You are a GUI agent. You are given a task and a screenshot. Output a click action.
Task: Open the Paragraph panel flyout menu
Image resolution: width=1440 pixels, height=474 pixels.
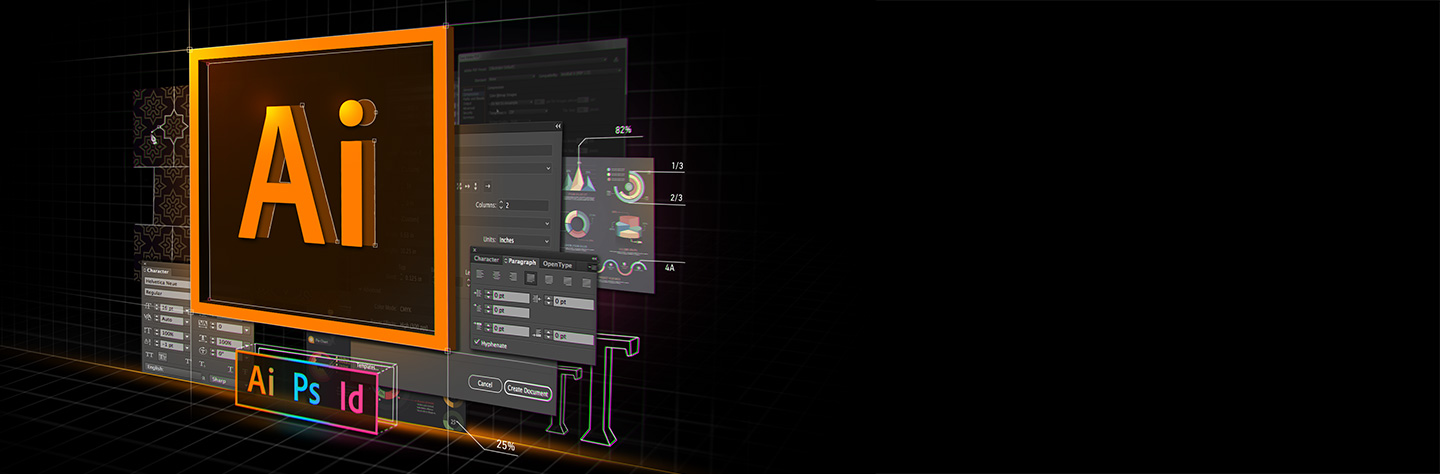(593, 267)
